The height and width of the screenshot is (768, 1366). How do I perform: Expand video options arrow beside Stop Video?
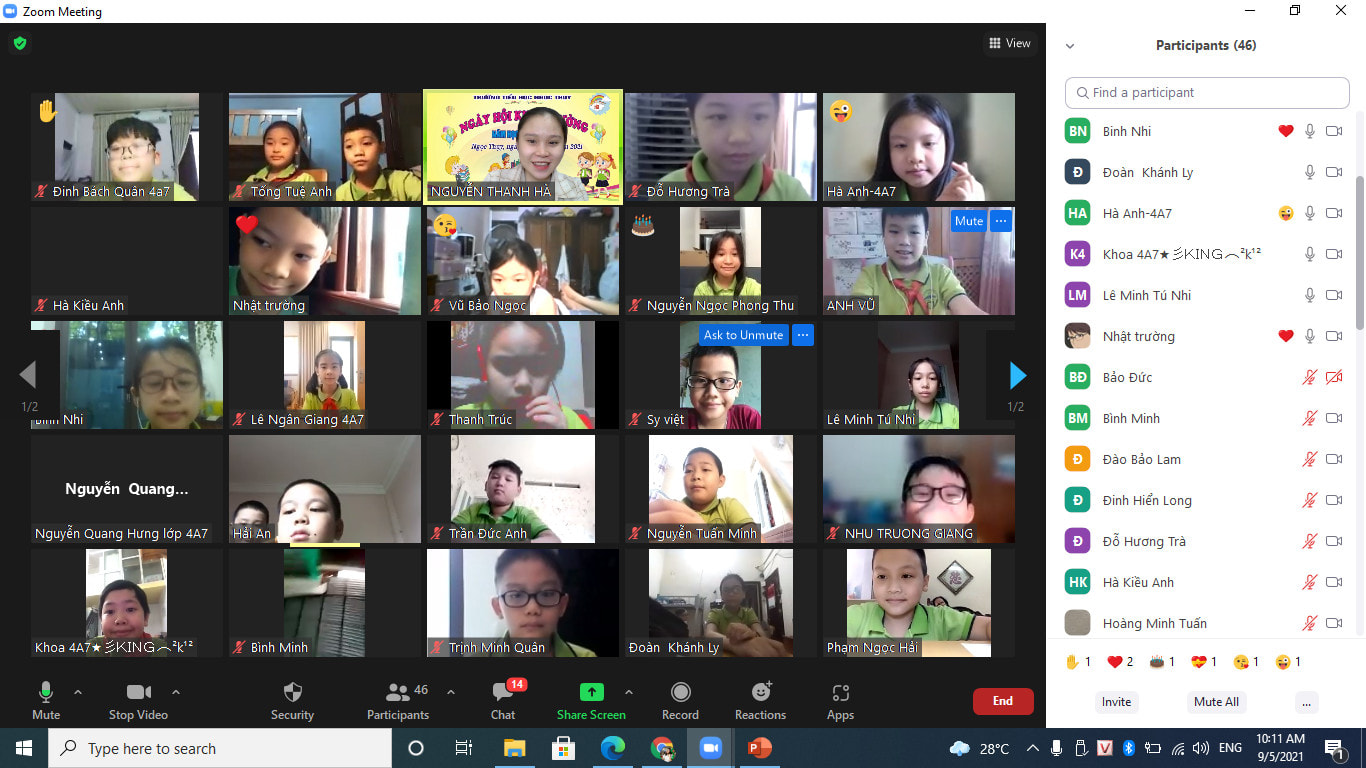pos(176,692)
